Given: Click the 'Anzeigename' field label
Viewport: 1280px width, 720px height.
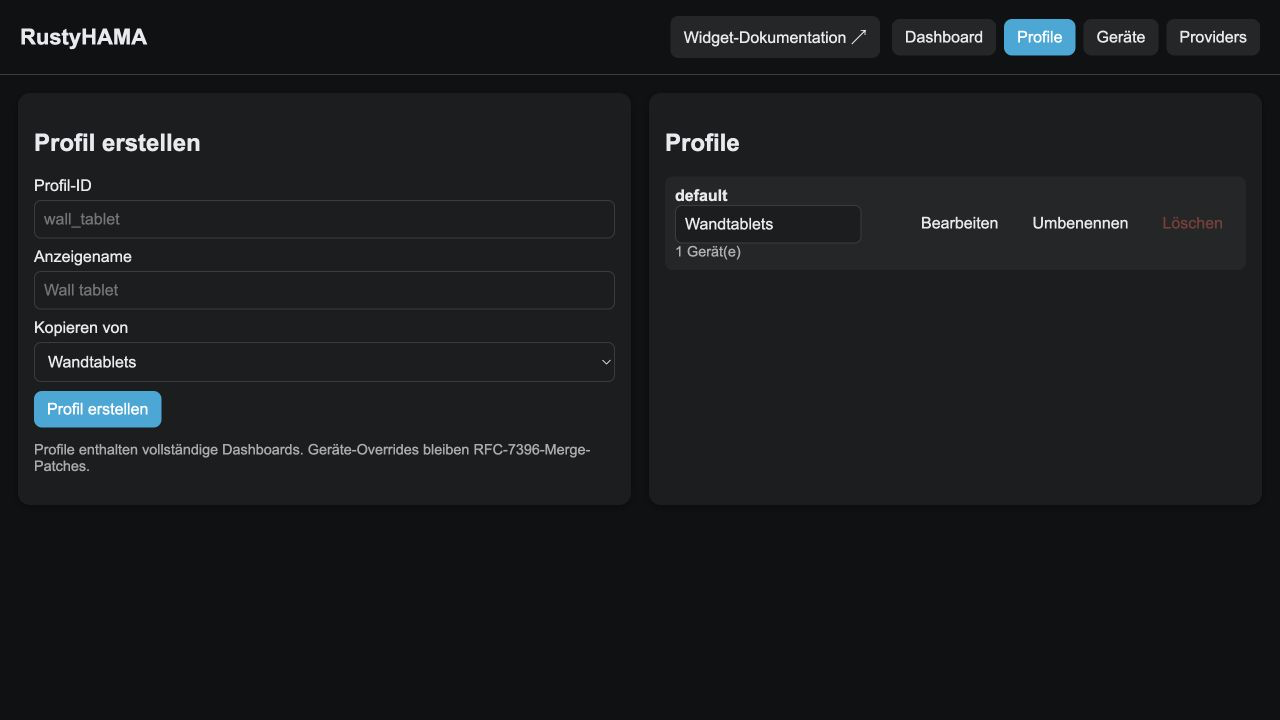Looking at the screenshot, I should pos(83,256).
